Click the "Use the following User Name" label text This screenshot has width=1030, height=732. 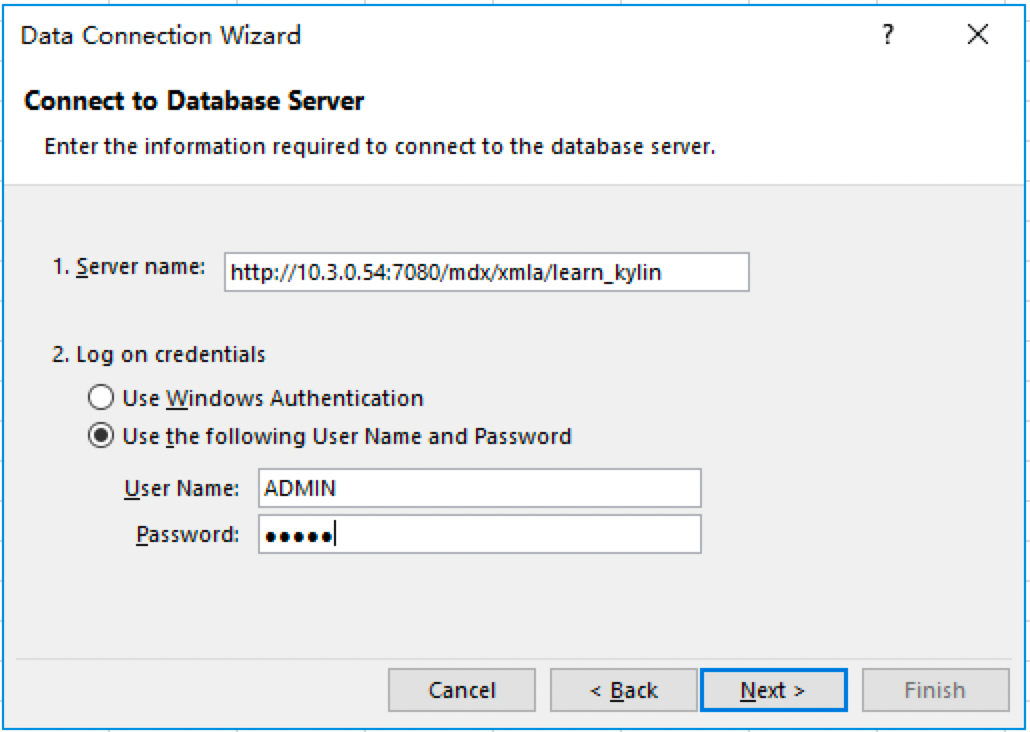pyautogui.click(x=347, y=436)
